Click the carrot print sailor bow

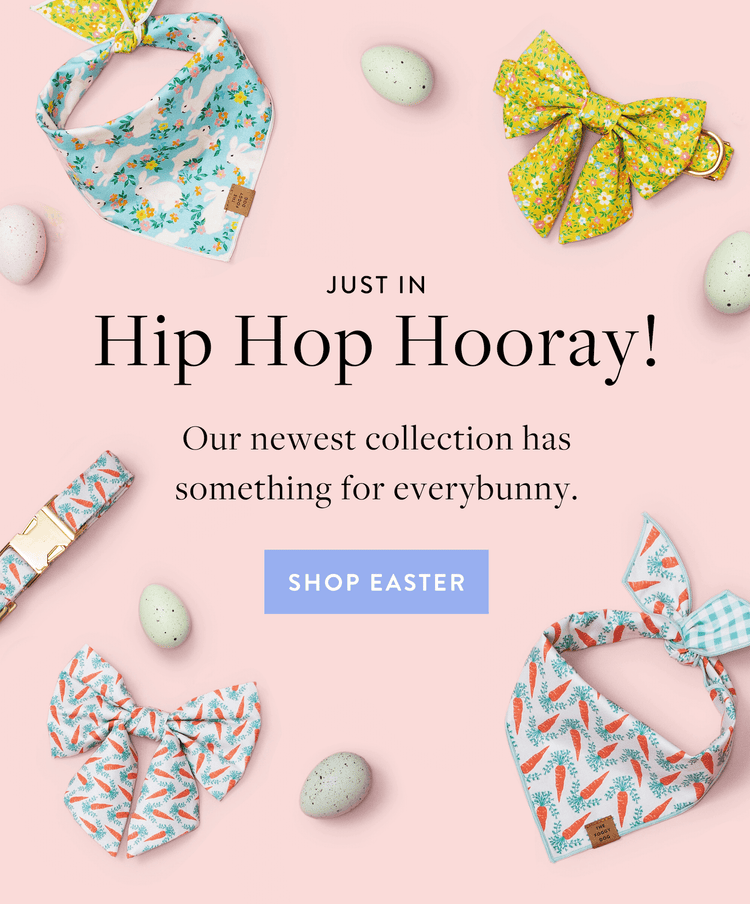click(153, 751)
